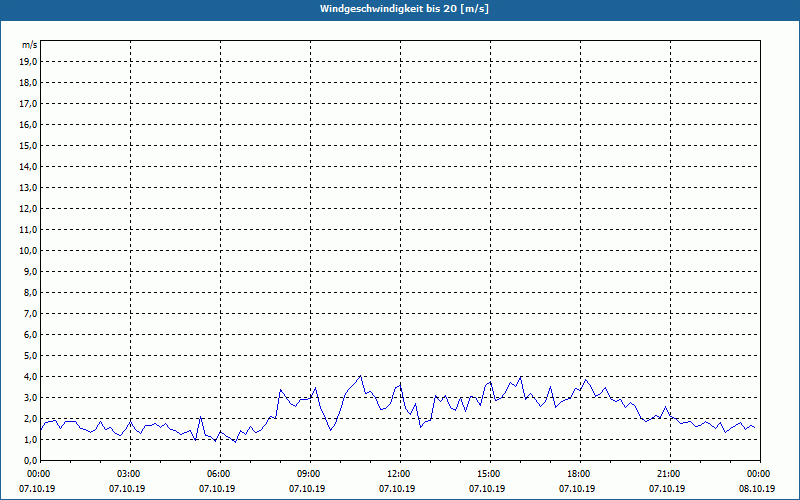Select the "07.10.19" date below "03:00"
800x500 pixels.
tap(127, 489)
